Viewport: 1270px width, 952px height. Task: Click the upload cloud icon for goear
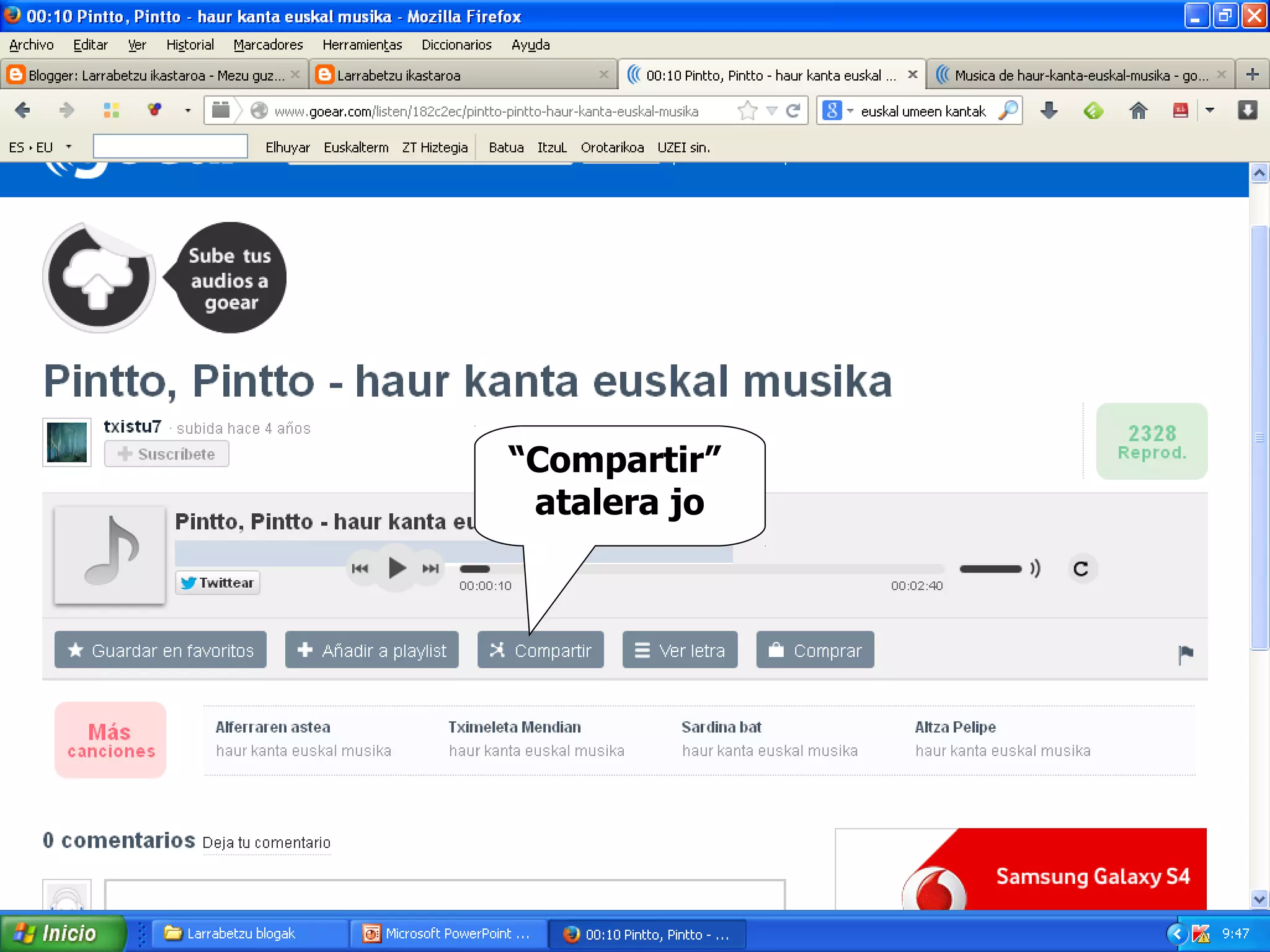pos(99,278)
